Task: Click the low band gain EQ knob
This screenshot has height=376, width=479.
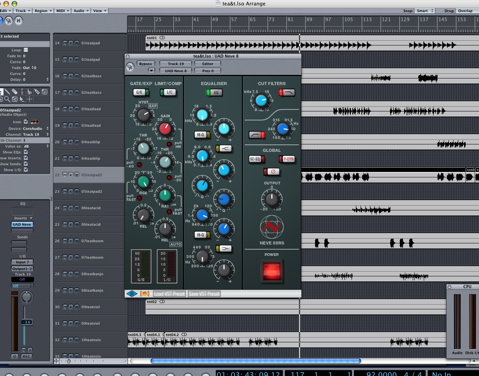Action: point(224,270)
